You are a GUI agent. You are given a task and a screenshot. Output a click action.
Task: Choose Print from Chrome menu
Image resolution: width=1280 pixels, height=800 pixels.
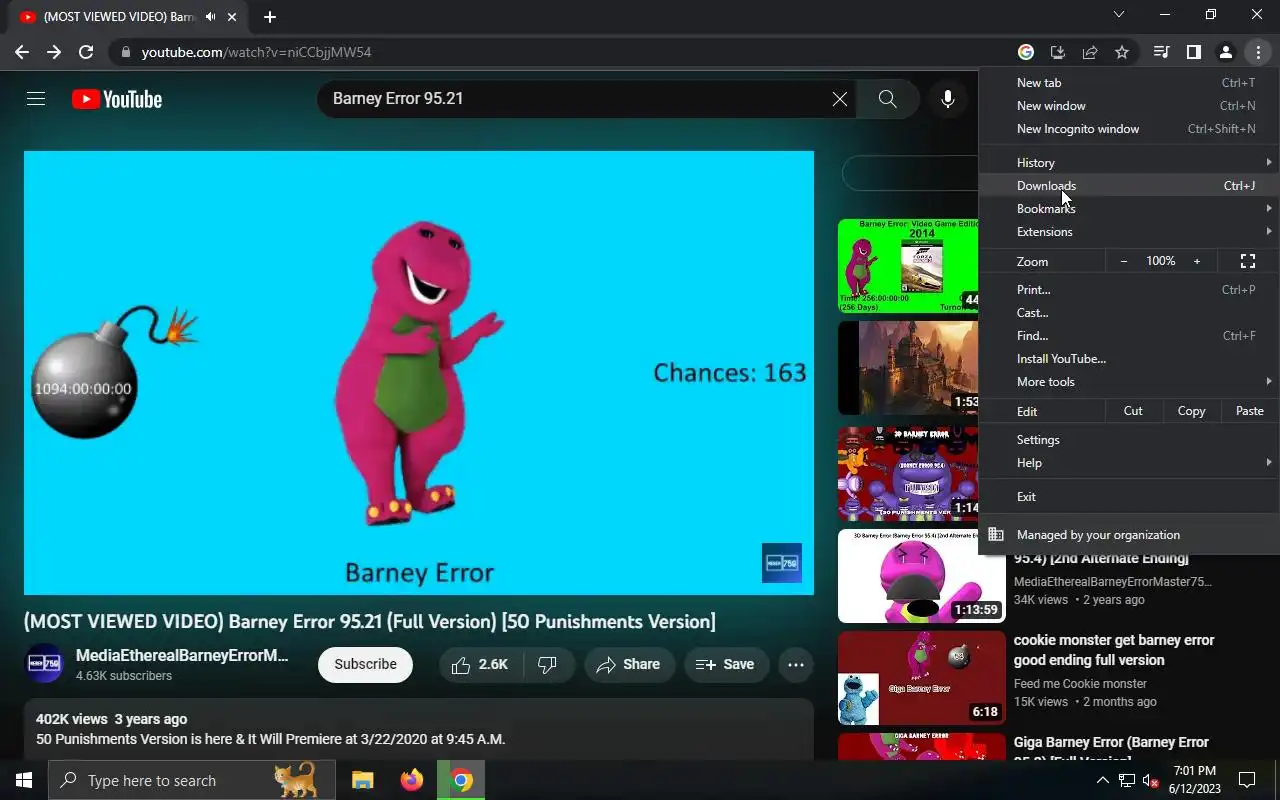click(x=1129, y=289)
